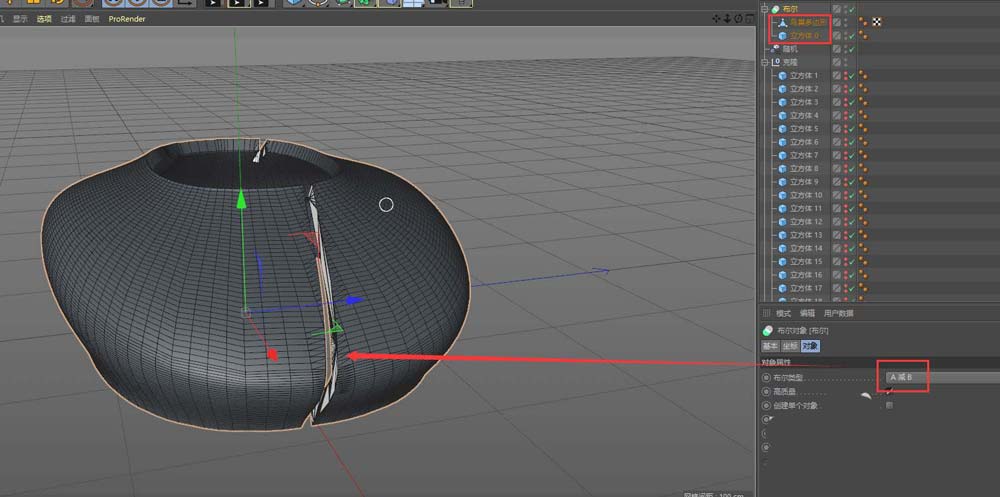
Task: Click the checkerboard texture tag
Action: (877, 22)
